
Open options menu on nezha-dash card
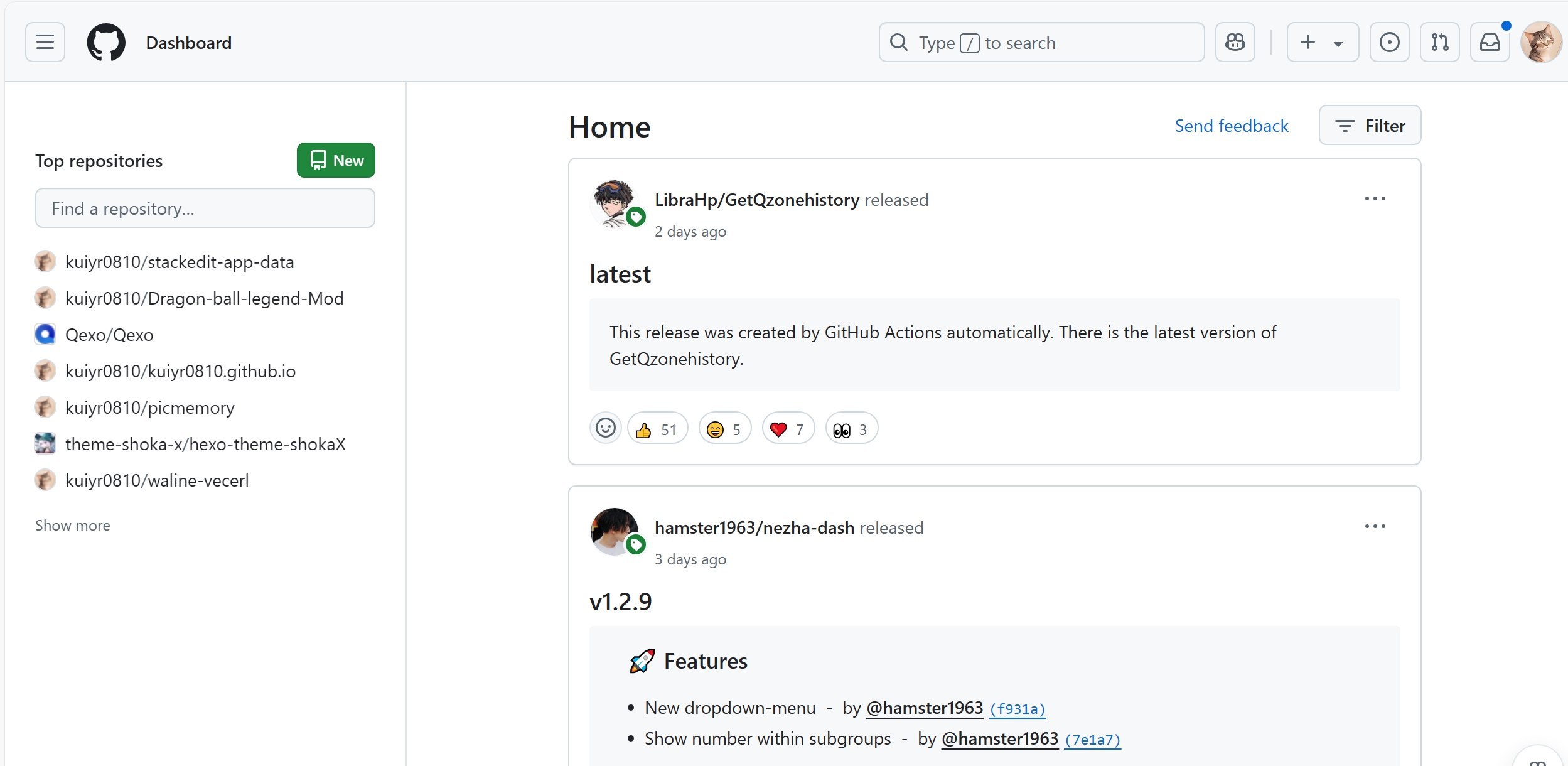click(1375, 526)
